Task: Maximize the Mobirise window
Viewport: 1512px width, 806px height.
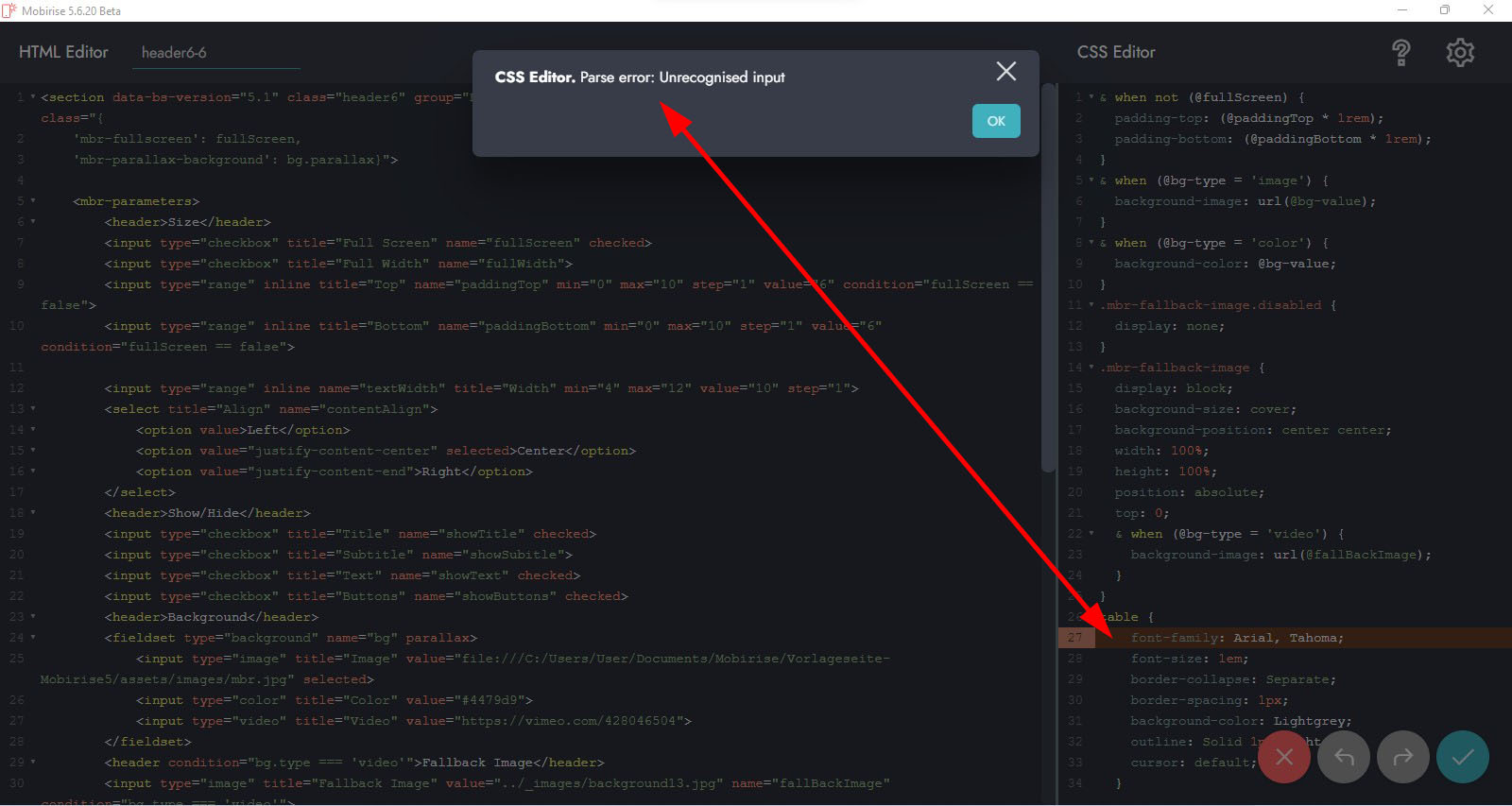Action: click(1445, 10)
